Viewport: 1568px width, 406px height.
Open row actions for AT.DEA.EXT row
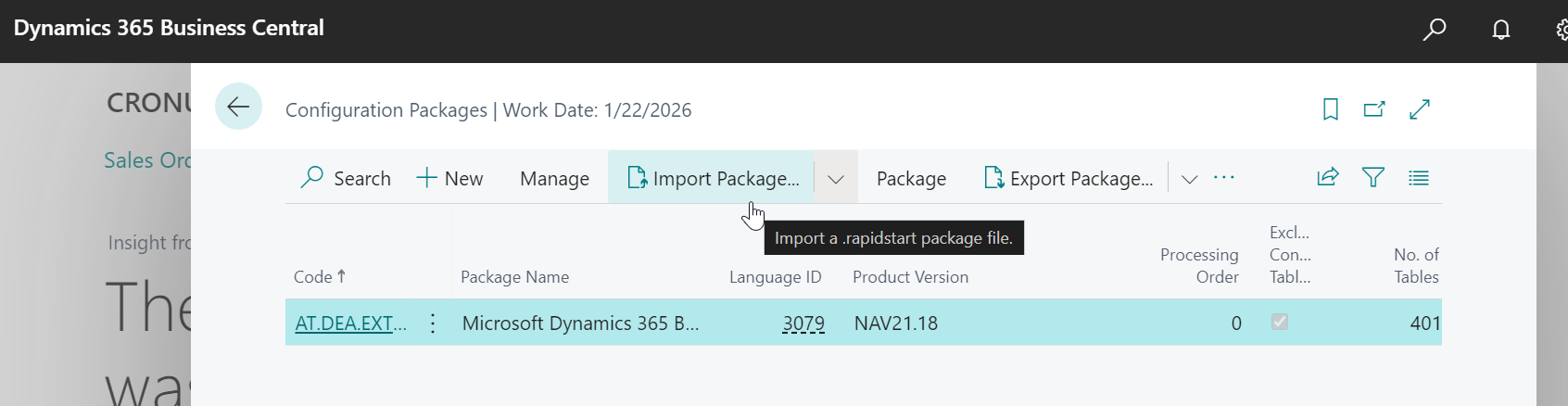pyautogui.click(x=433, y=324)
